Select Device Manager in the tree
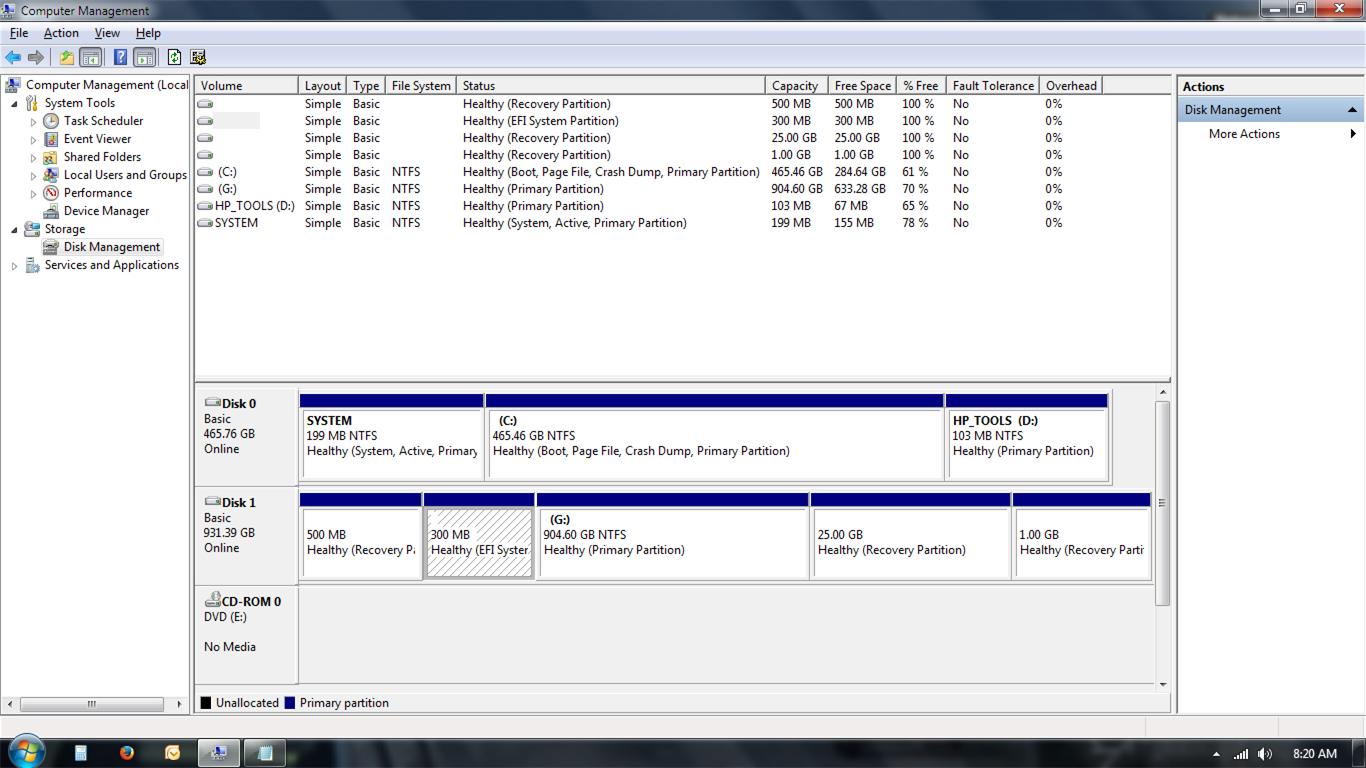1366x768 pixels. [x=106, y=211]
